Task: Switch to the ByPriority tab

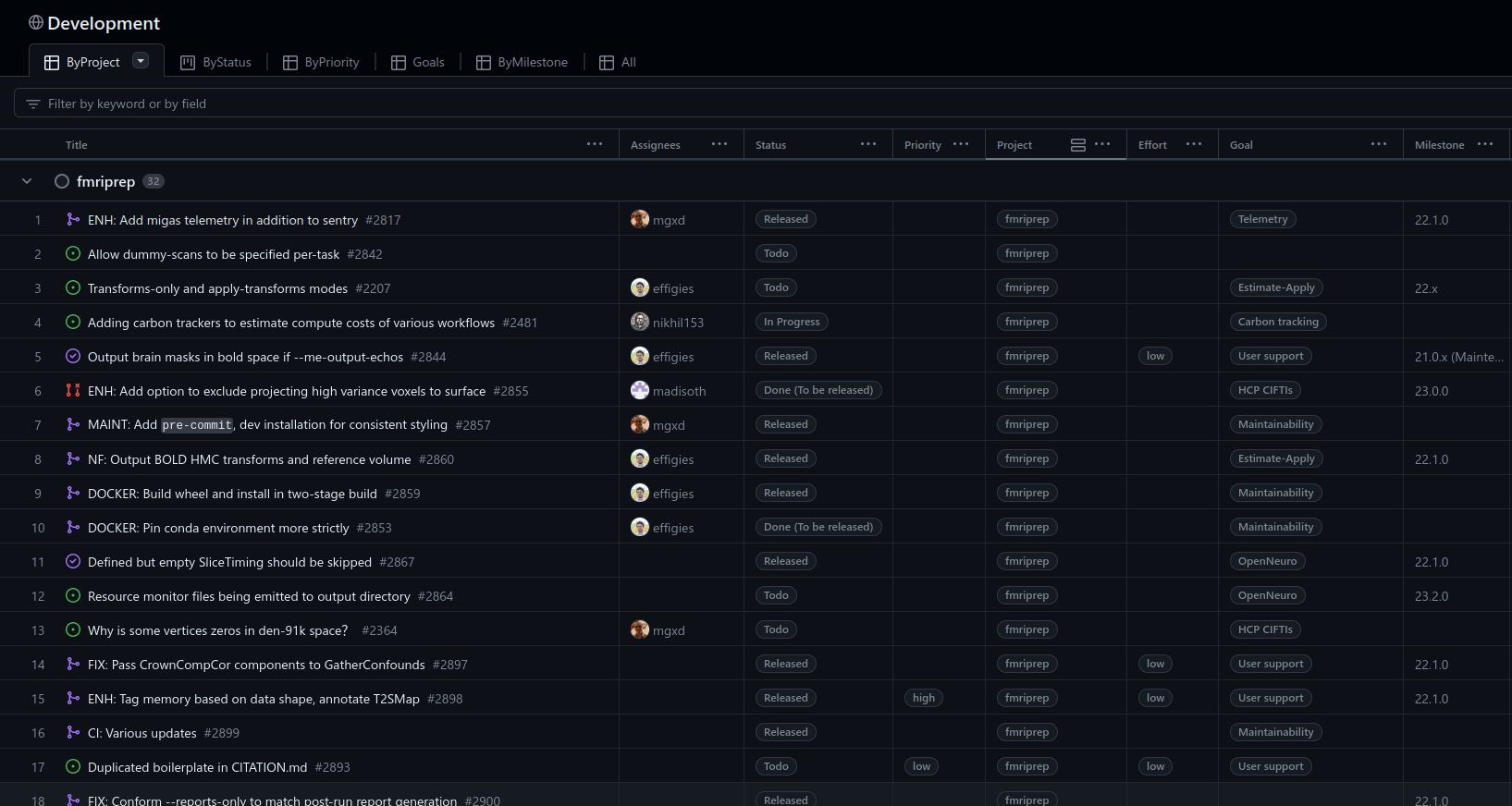Action: point(321,62)
